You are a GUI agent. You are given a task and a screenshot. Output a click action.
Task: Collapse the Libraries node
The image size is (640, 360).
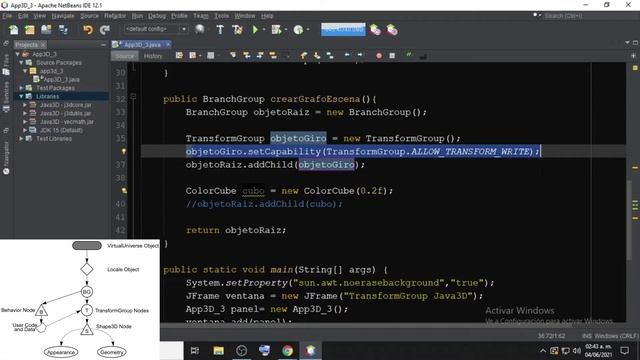[x=22, y=96]
